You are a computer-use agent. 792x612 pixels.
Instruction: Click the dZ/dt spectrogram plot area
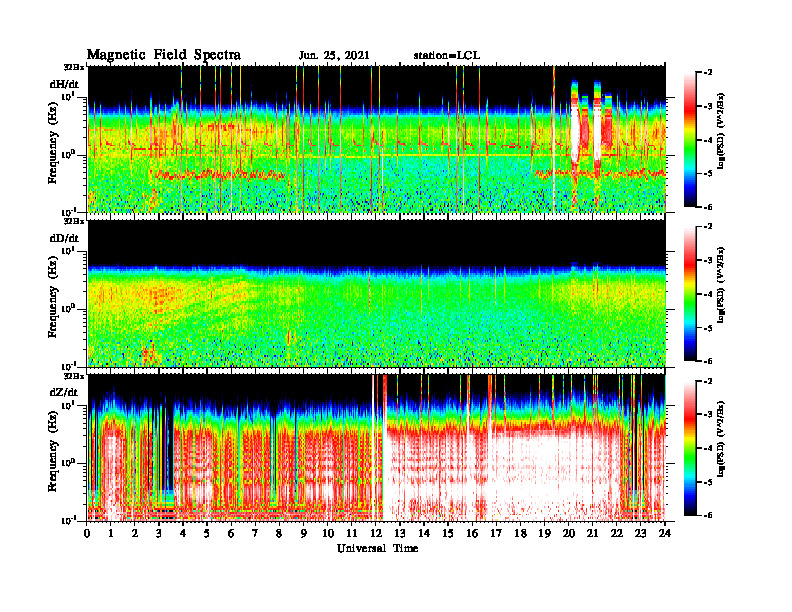[377, 448]
